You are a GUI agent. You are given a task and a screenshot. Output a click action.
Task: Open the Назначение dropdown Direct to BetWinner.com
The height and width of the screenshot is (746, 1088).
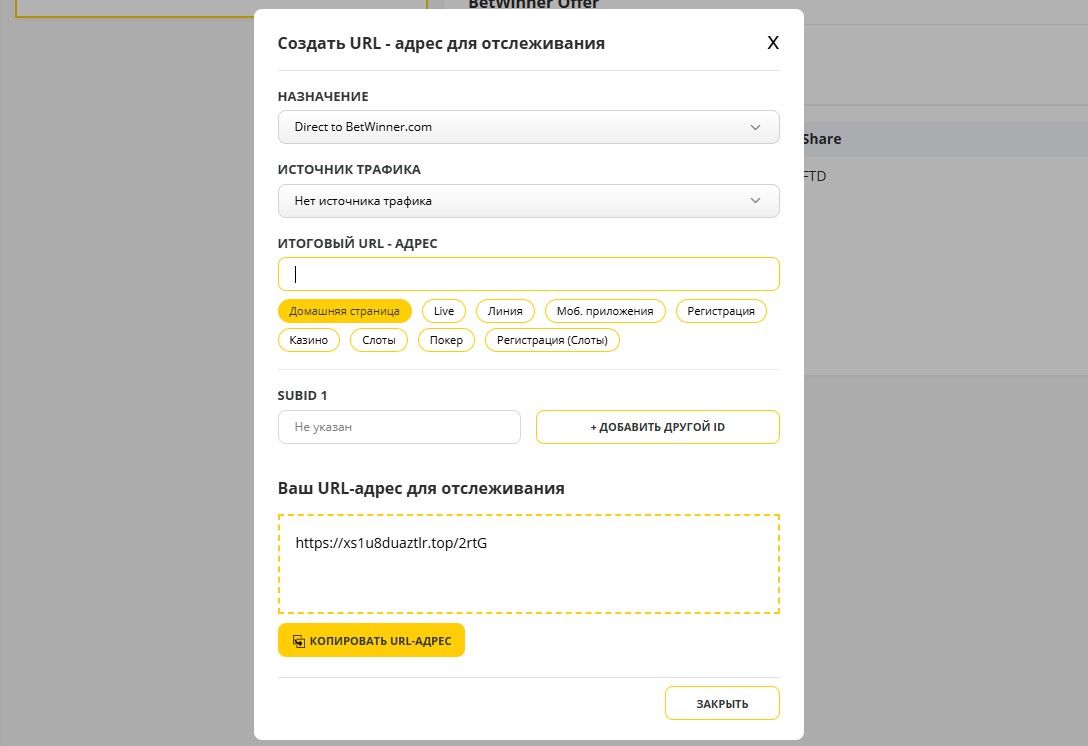pyautogui.click(x=529, y=127)
